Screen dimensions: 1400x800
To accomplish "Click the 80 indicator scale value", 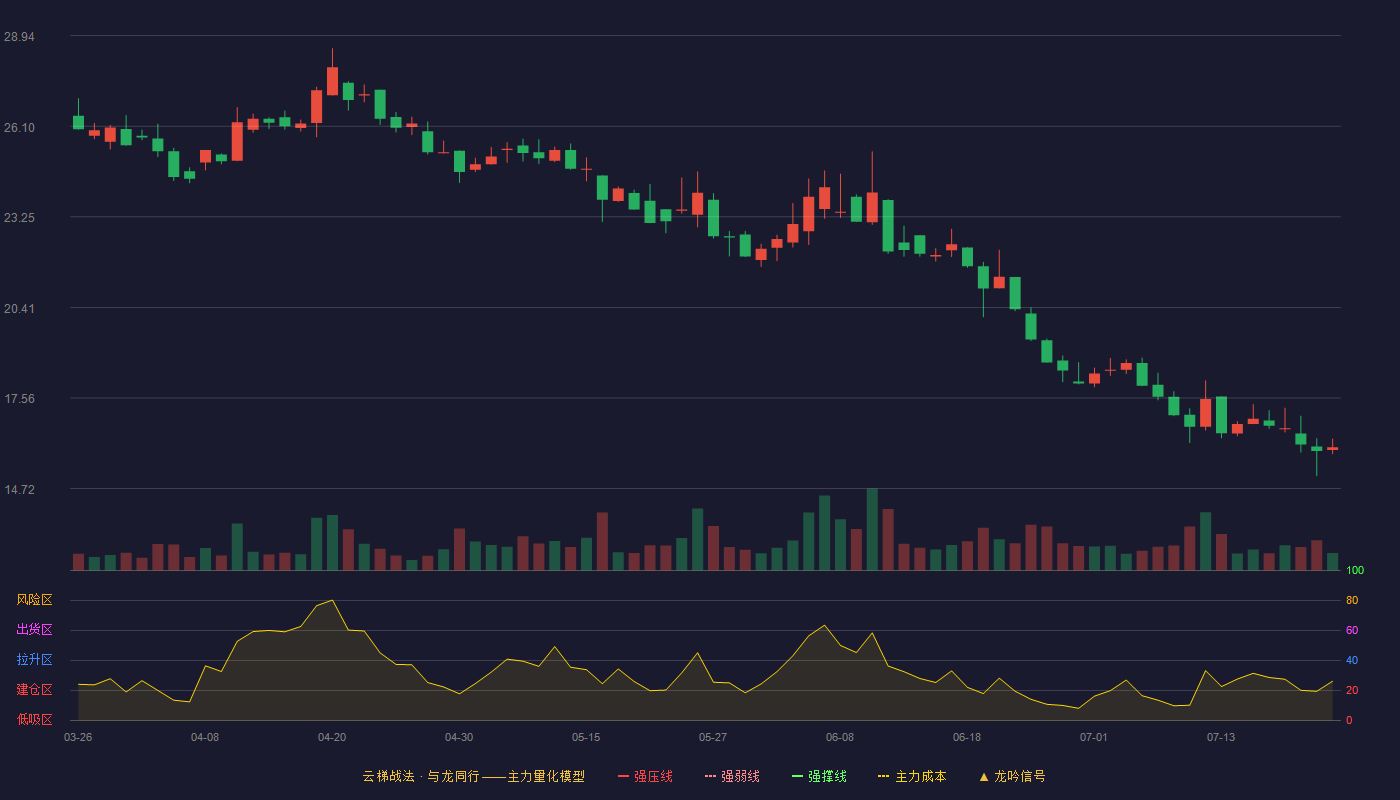I will coord(1352,600).
